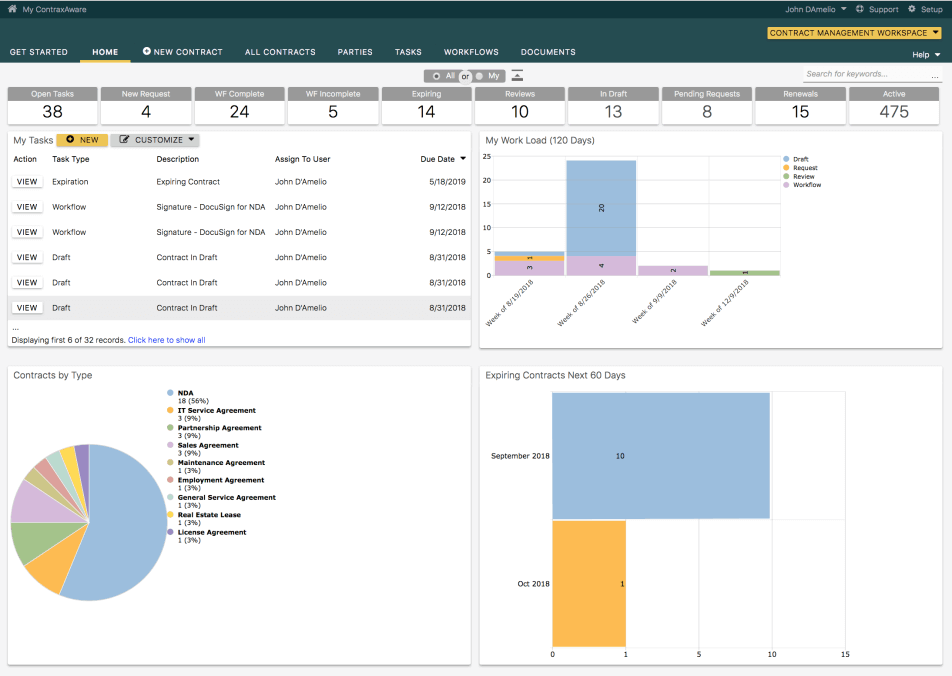This screenshot has width=952, height=676.
Task: Open the WF Incomplete 5 tile
Action: (x=333, y=106)
